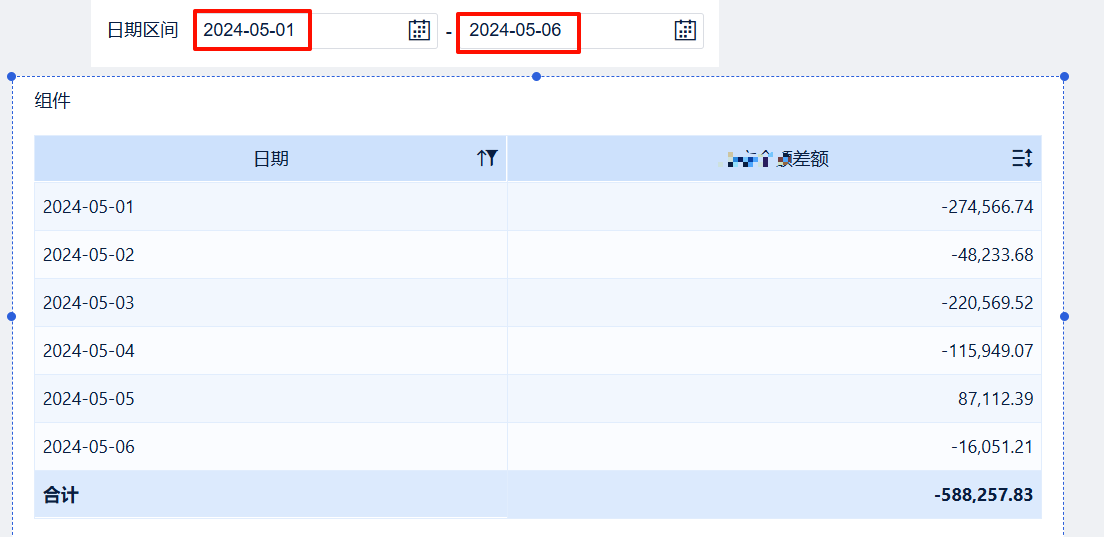Viewport: 1104px width, 537px height.
Task: Click end date field showing 2024-05-06
Action: (x=581, y=31)
